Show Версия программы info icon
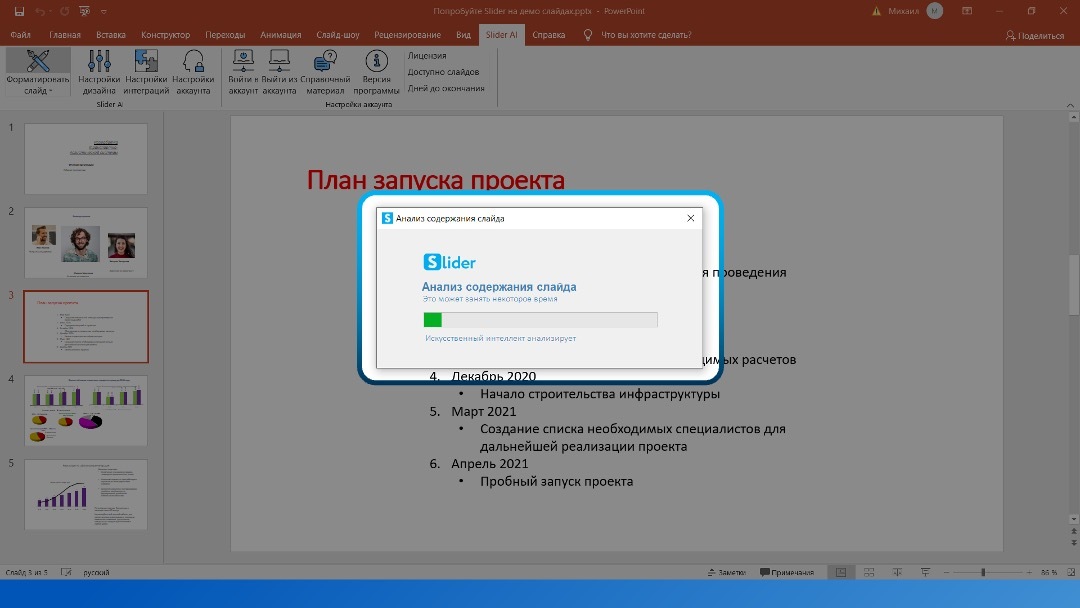This screenshot has height=608, width=1080. (376, 62)
